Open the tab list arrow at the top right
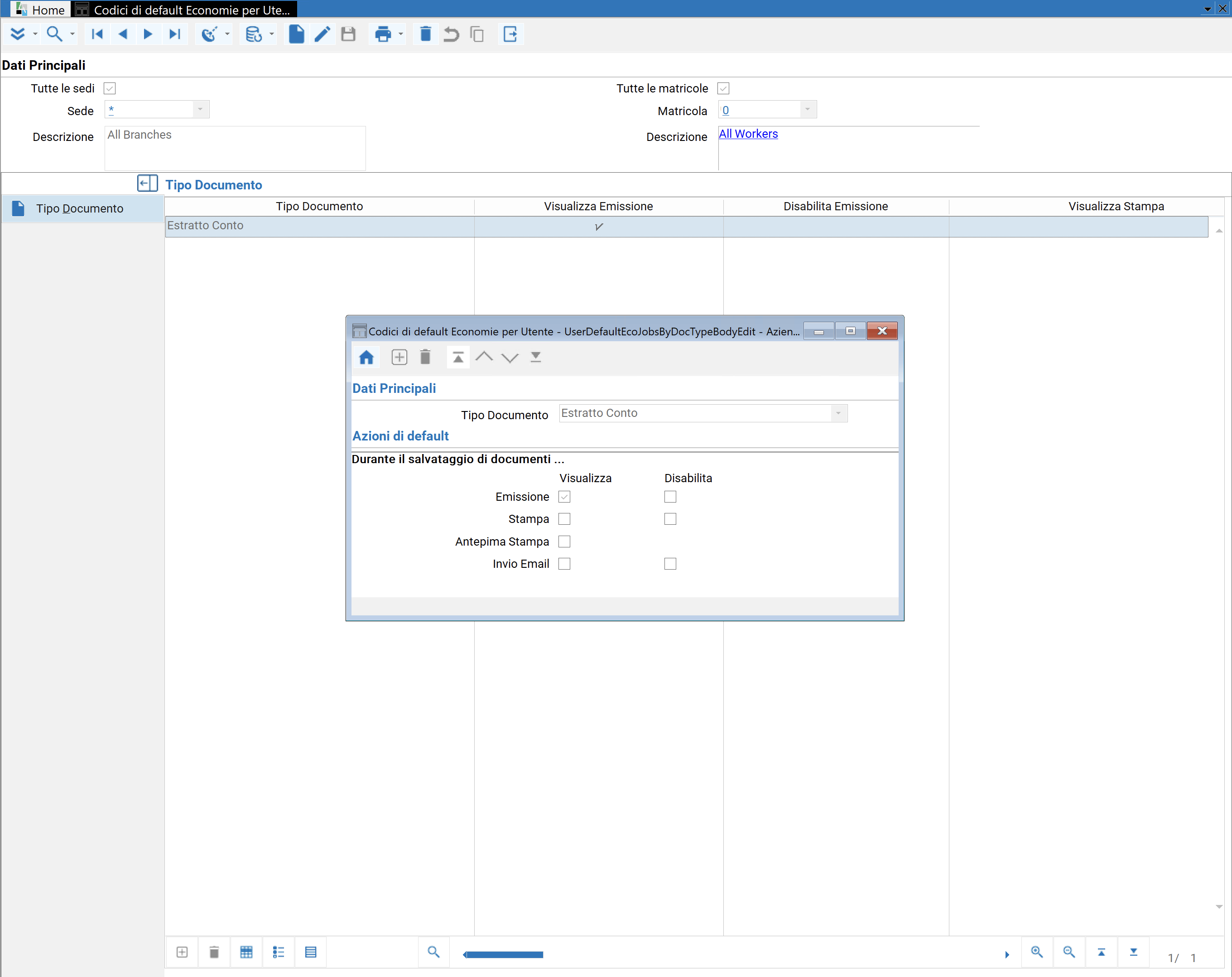Screen dimensions: 1232x977 pyautogui.click(x=1208, y=9)
